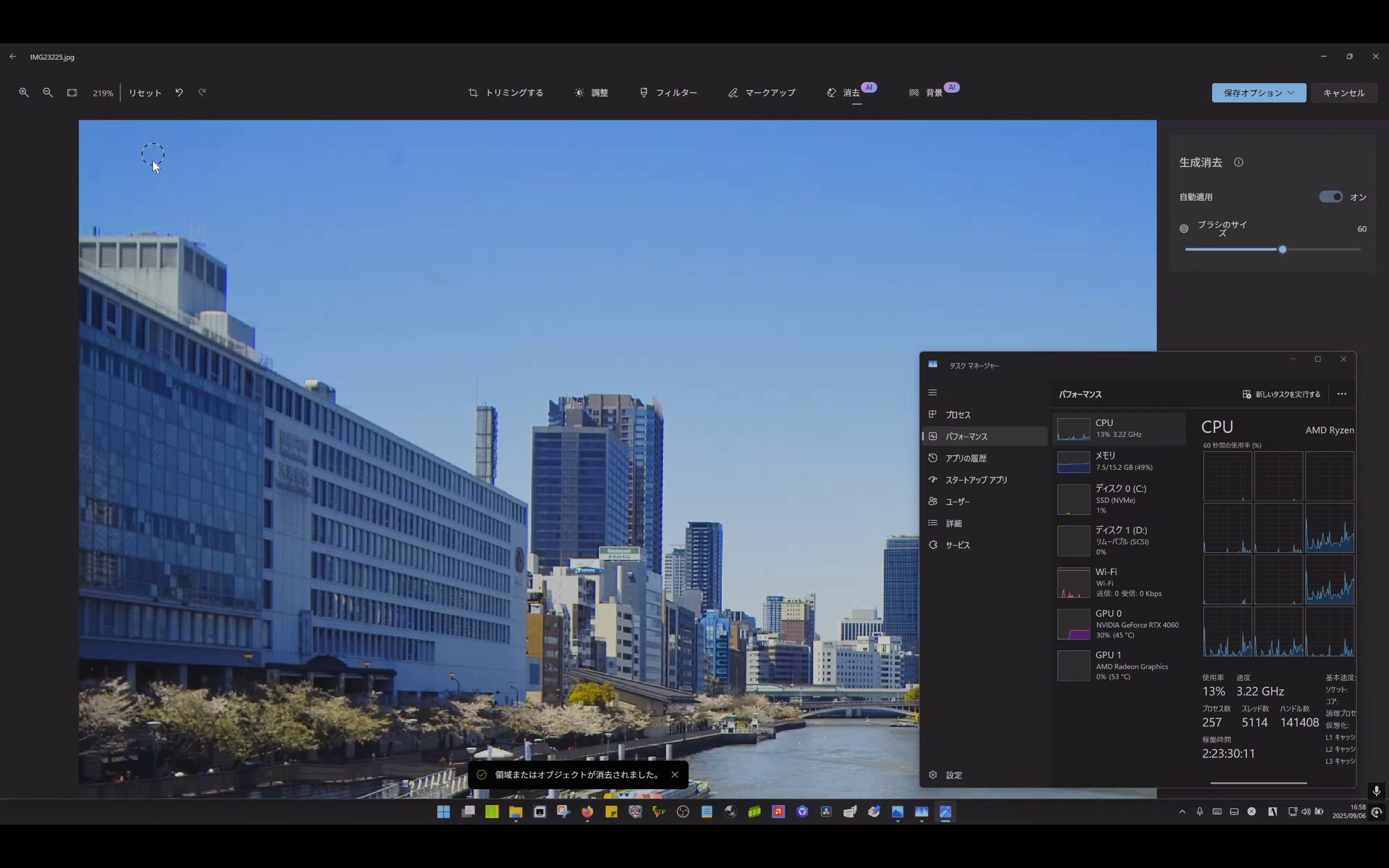Undo the last erase action

179,92
